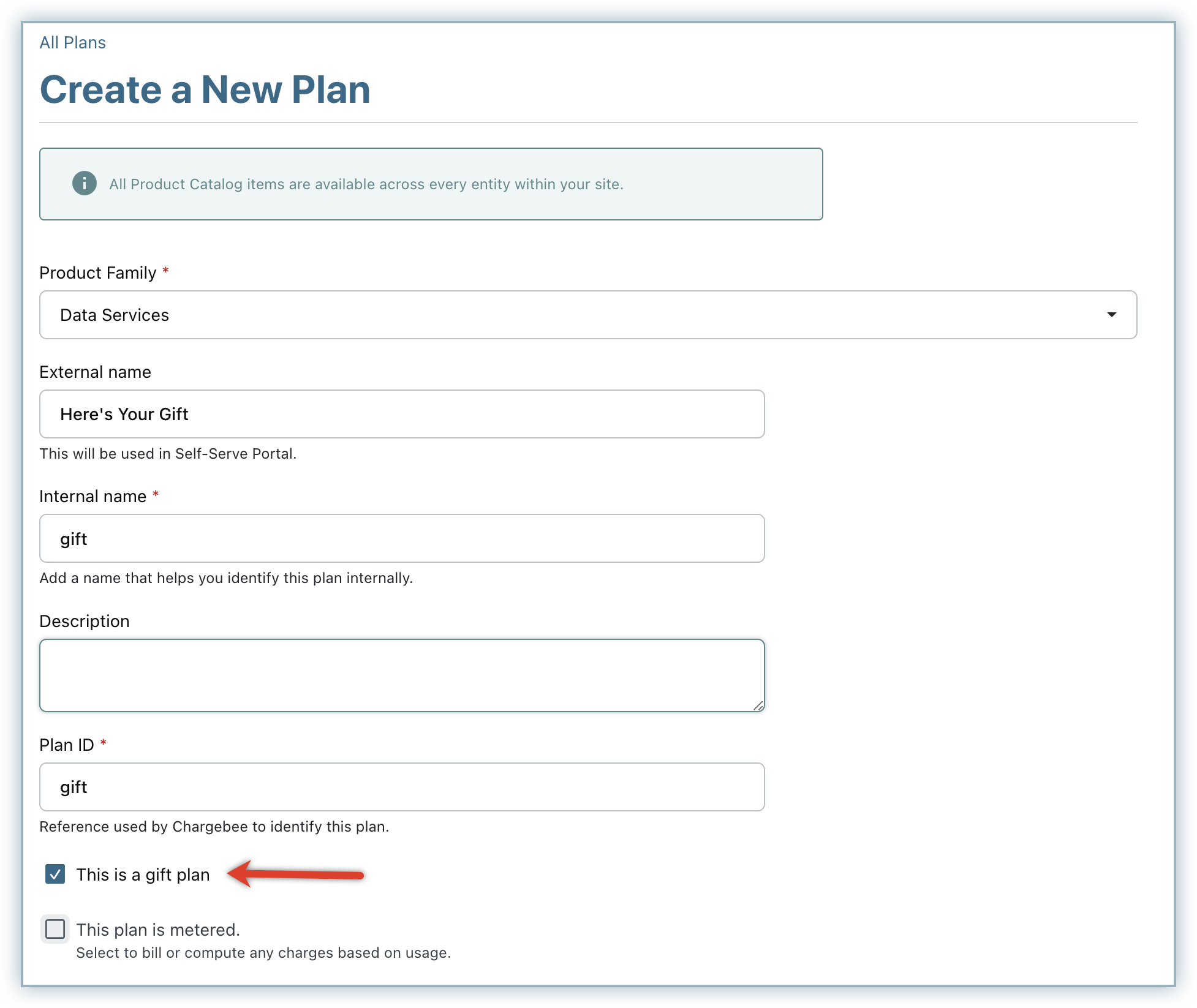Image resolution: width=1197 pixels, height=1008 pixels.
Task: Click the "This plan is metered." label
Action: (x=158, y=930)
